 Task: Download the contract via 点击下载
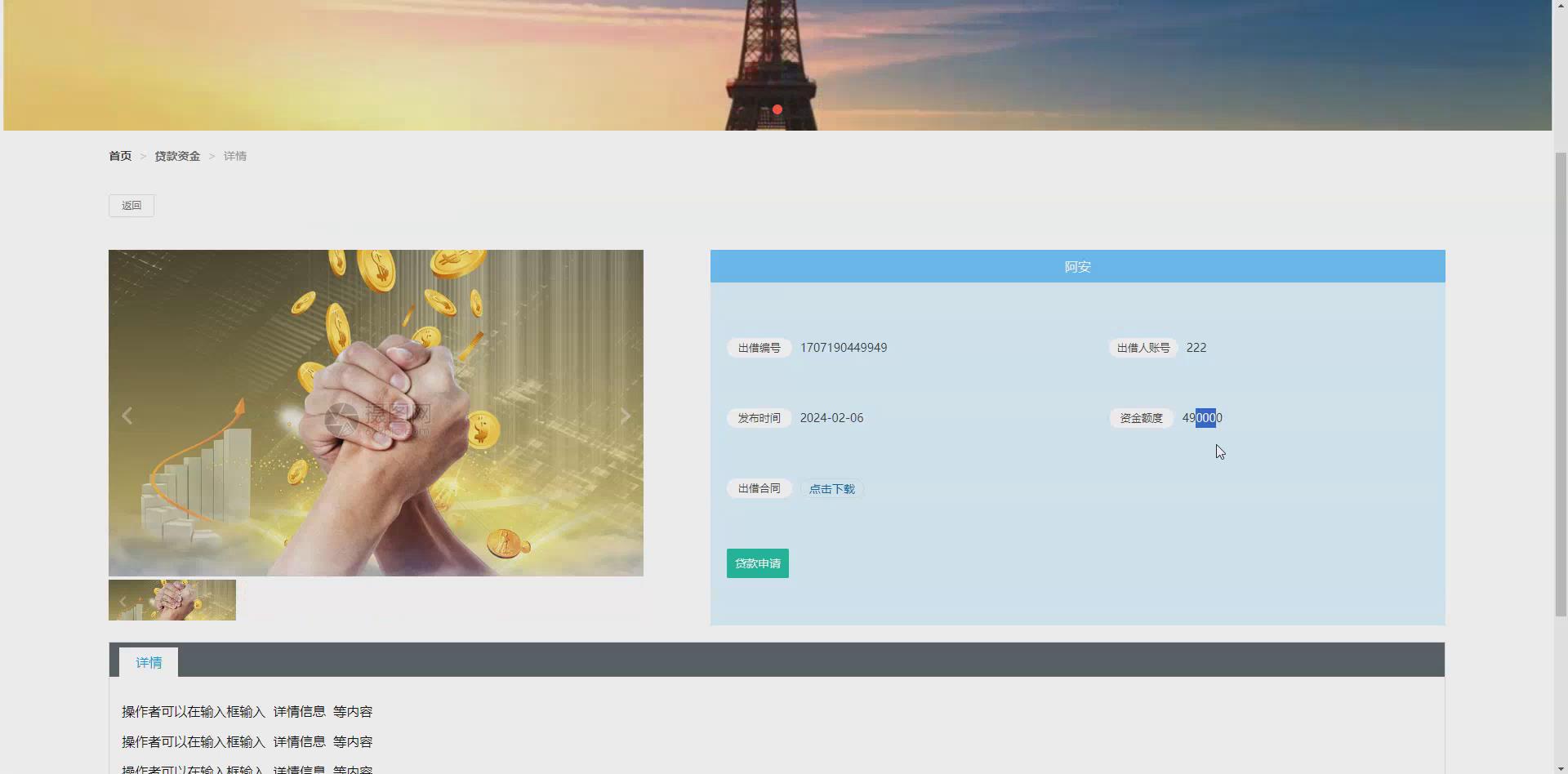tap(832, 489)
